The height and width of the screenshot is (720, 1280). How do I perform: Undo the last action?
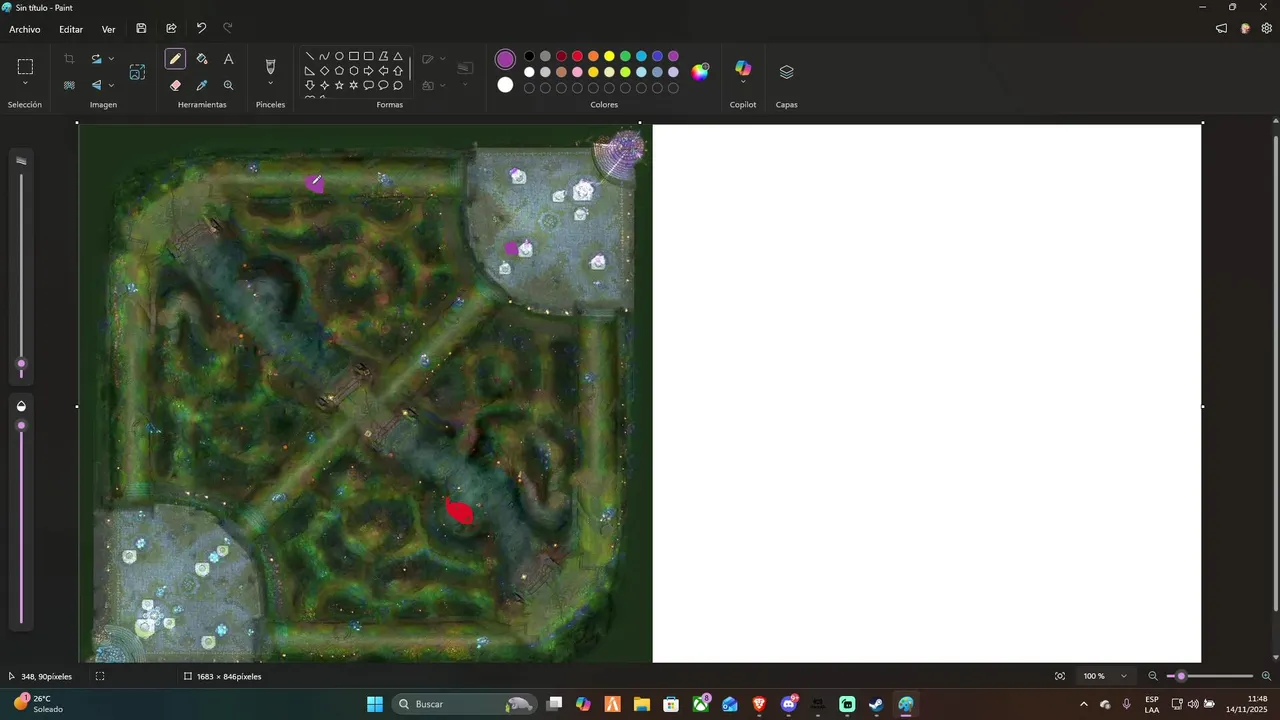click(201, 29)
